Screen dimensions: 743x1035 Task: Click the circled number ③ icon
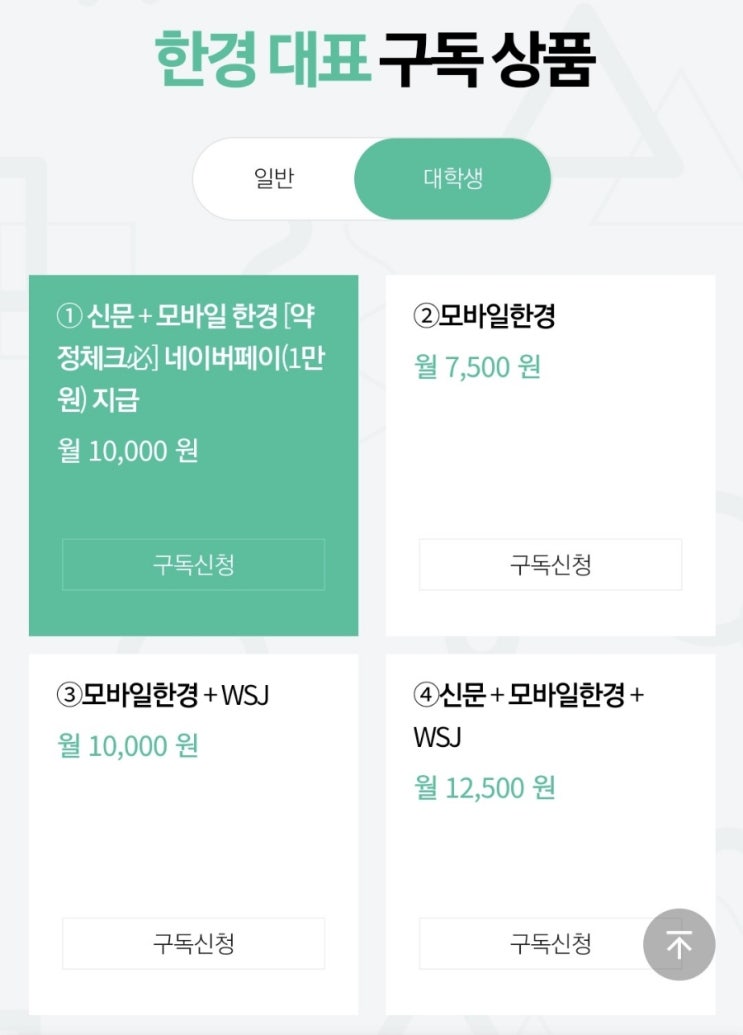(69, 696)
